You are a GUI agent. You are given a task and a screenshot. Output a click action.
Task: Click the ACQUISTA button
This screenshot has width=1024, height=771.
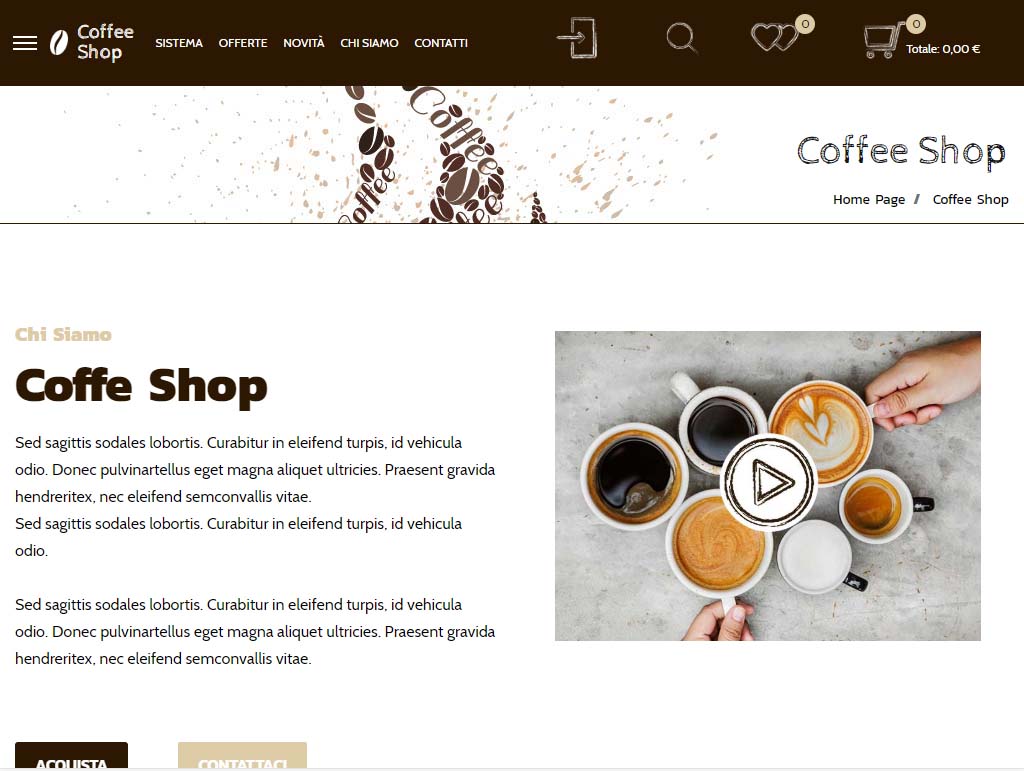[x=71, y=756]
